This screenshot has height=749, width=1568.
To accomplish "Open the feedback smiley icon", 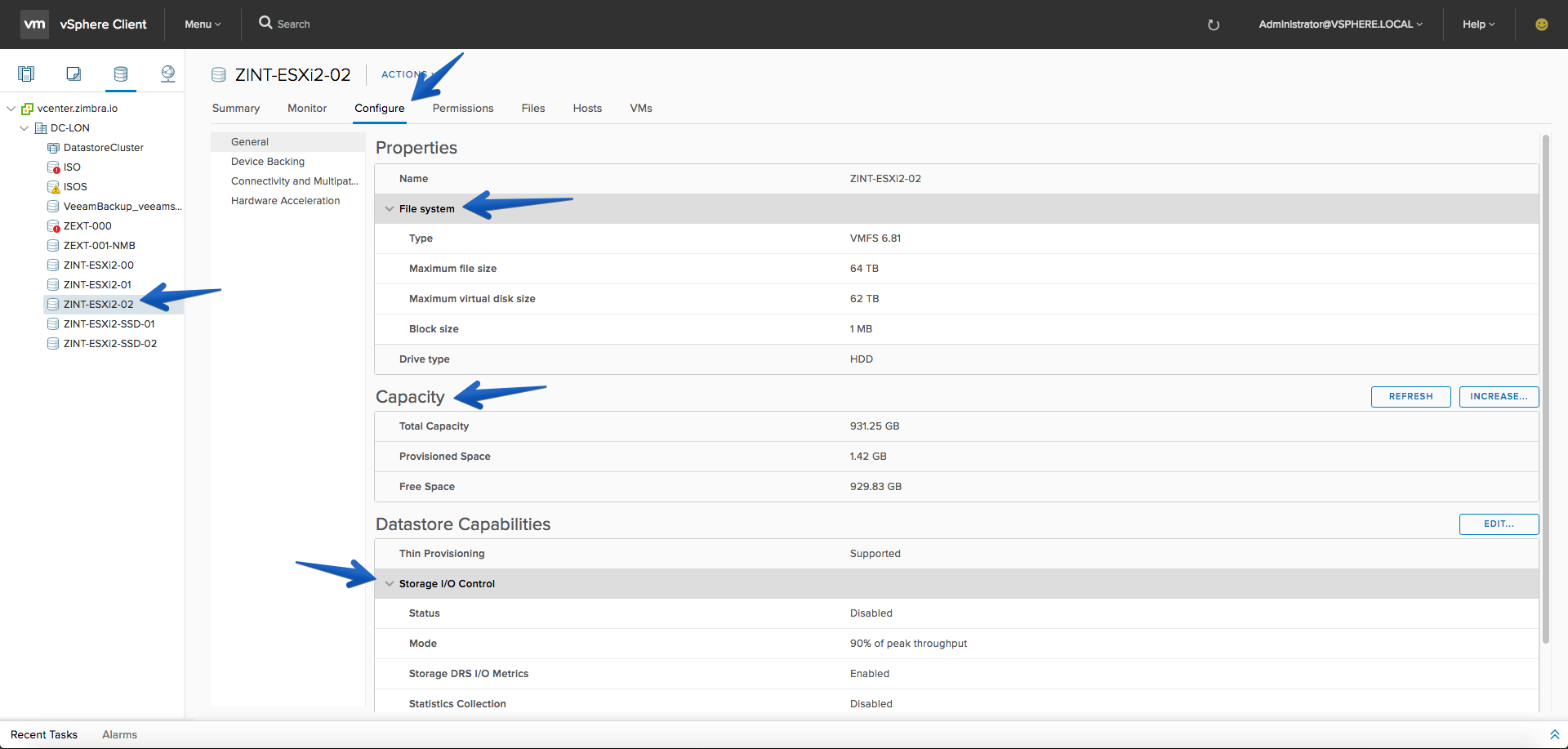I will 1542,25.
